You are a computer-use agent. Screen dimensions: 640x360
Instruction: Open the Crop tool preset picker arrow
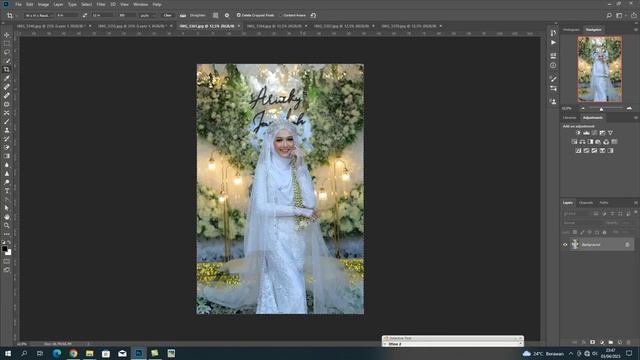tap(17, 15)
